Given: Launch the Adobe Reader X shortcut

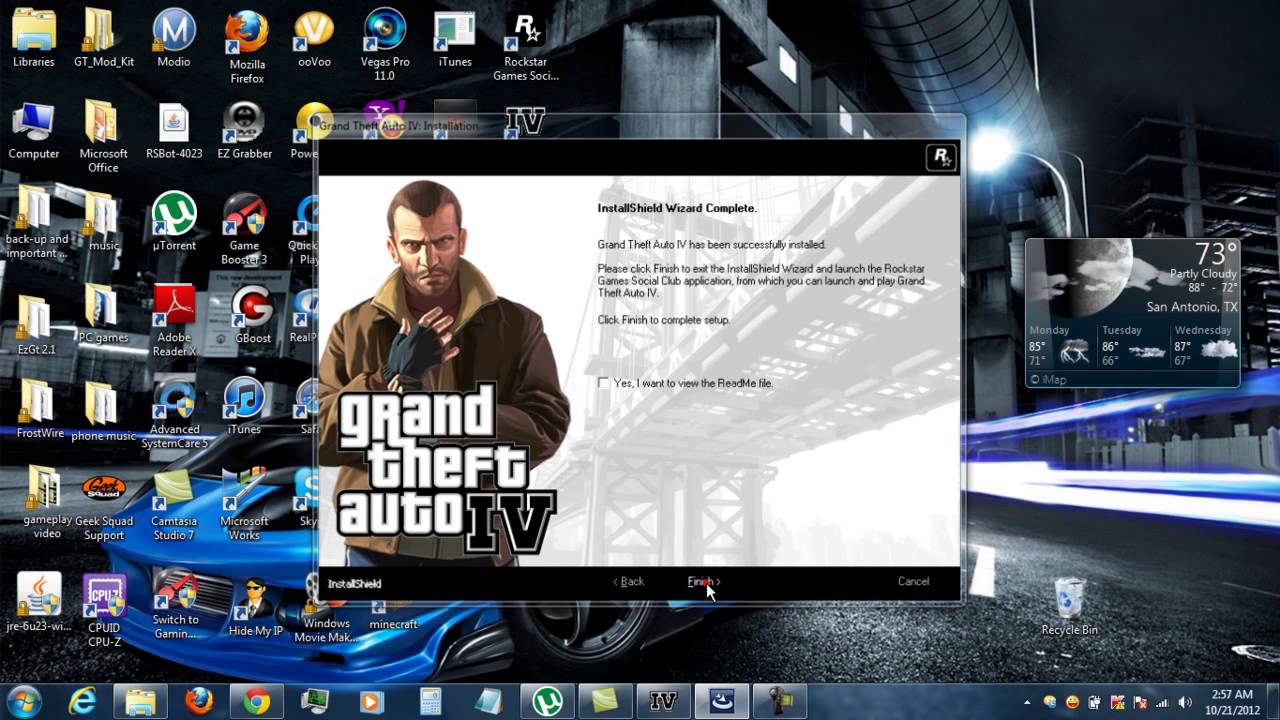Looking at the screenshot, I should 174,321.
